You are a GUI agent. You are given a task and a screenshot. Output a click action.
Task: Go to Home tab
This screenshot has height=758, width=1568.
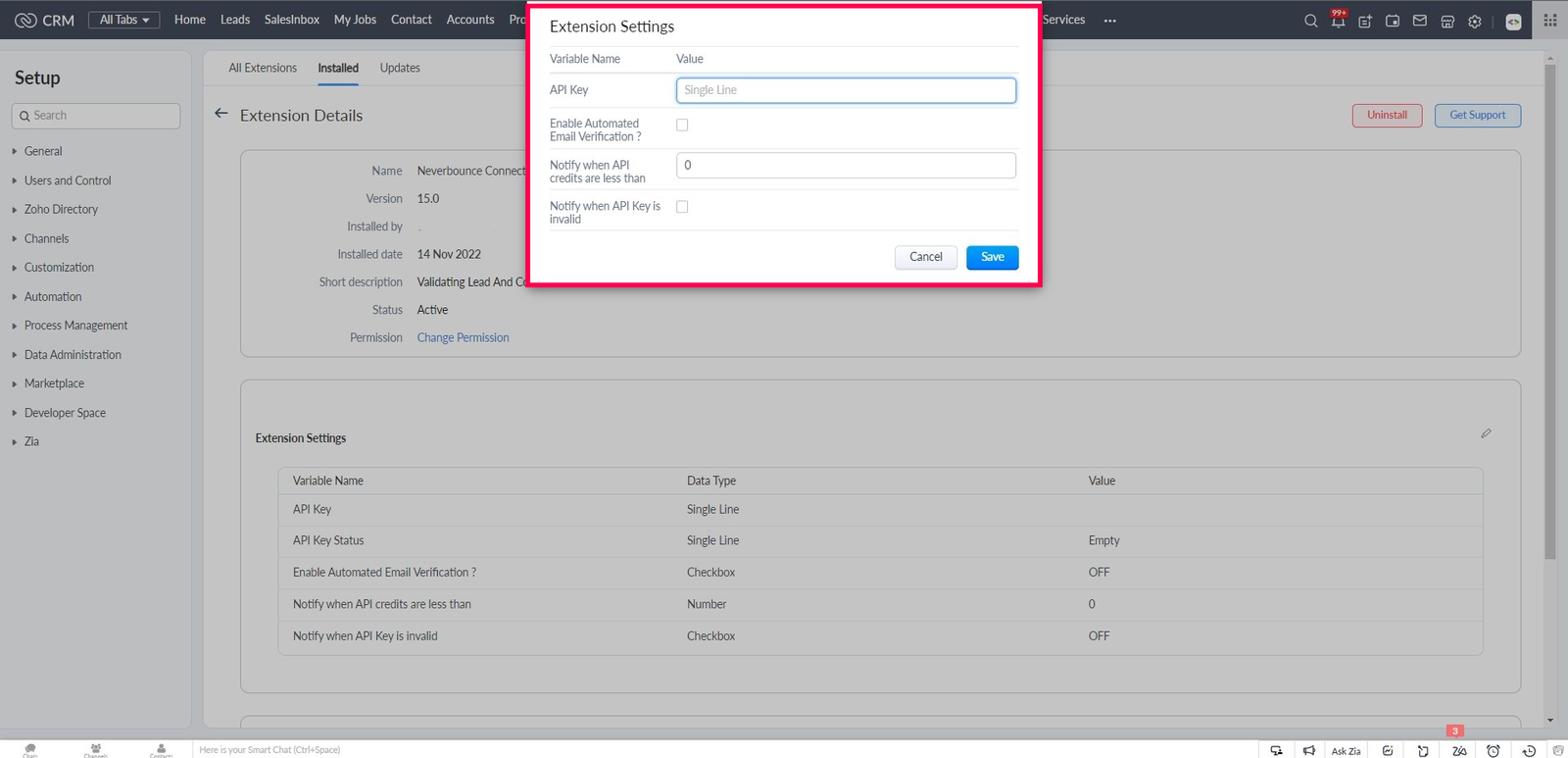tap(190, 20)
